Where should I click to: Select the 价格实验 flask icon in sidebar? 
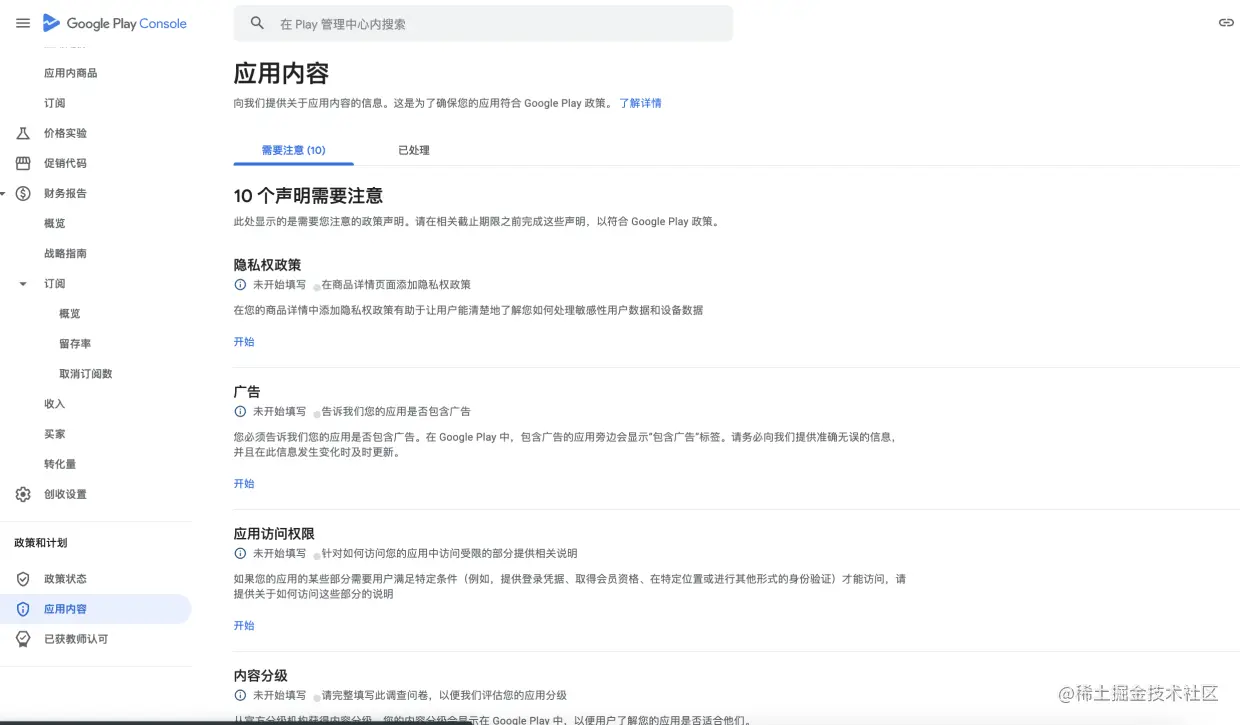tap(23, 133)
